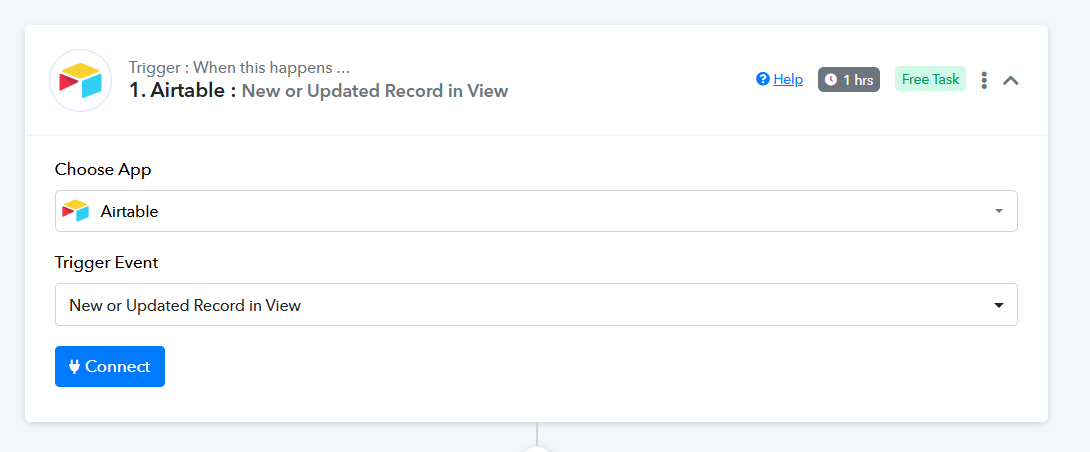The image size is (1090, 452).
Task: Click the plug icon on the Connect button
Action: click(x=74, y=366)
